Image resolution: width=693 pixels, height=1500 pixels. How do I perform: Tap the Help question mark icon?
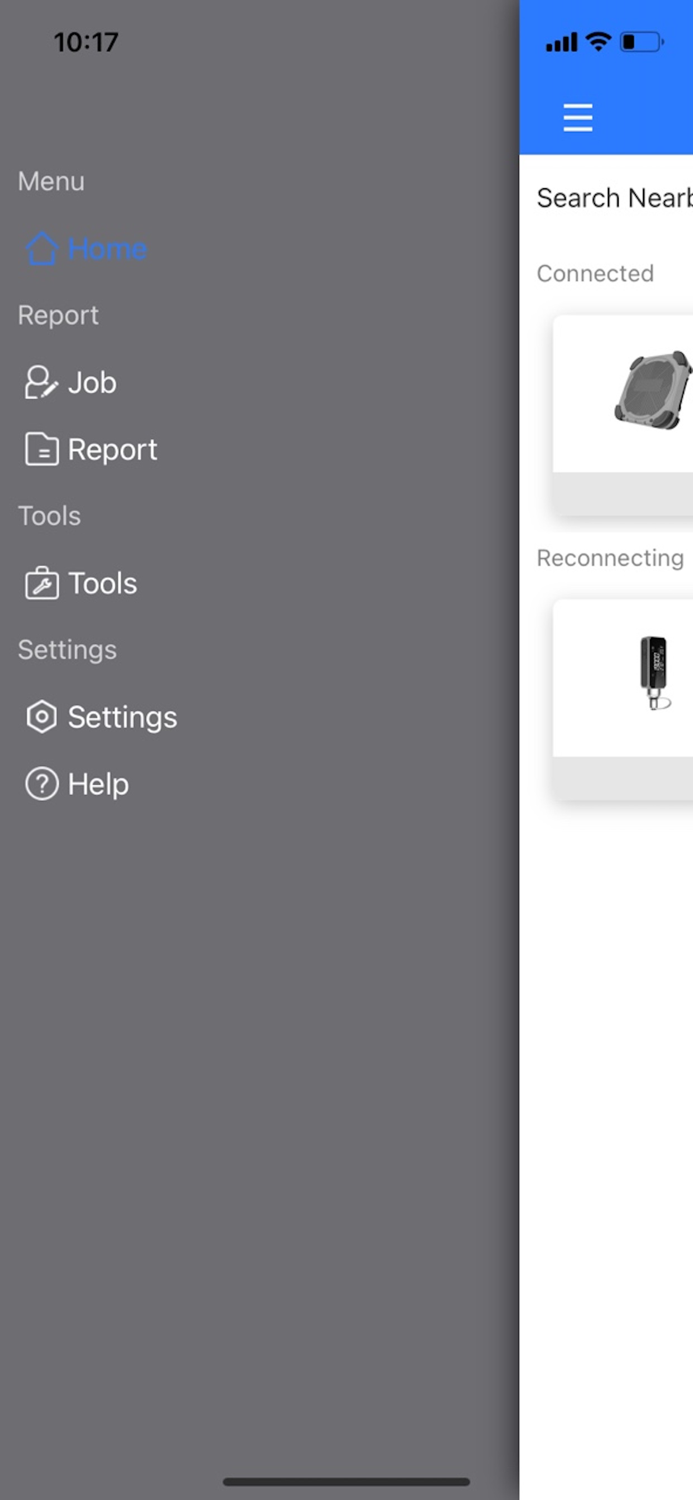coord(40,784)
